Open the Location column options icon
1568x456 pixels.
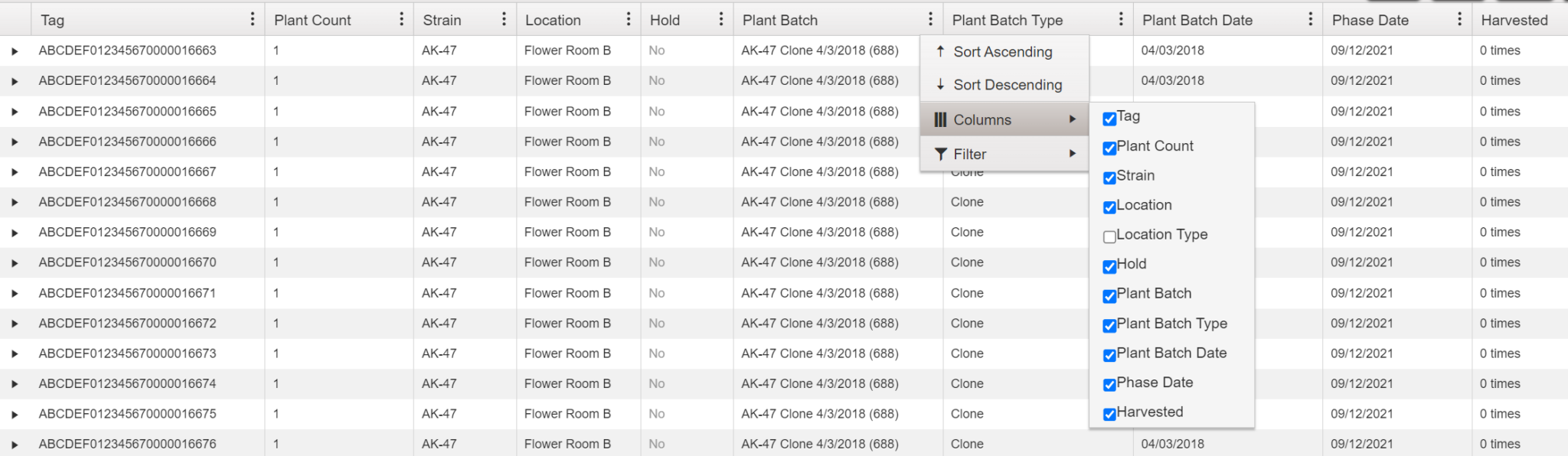point(629,19)
